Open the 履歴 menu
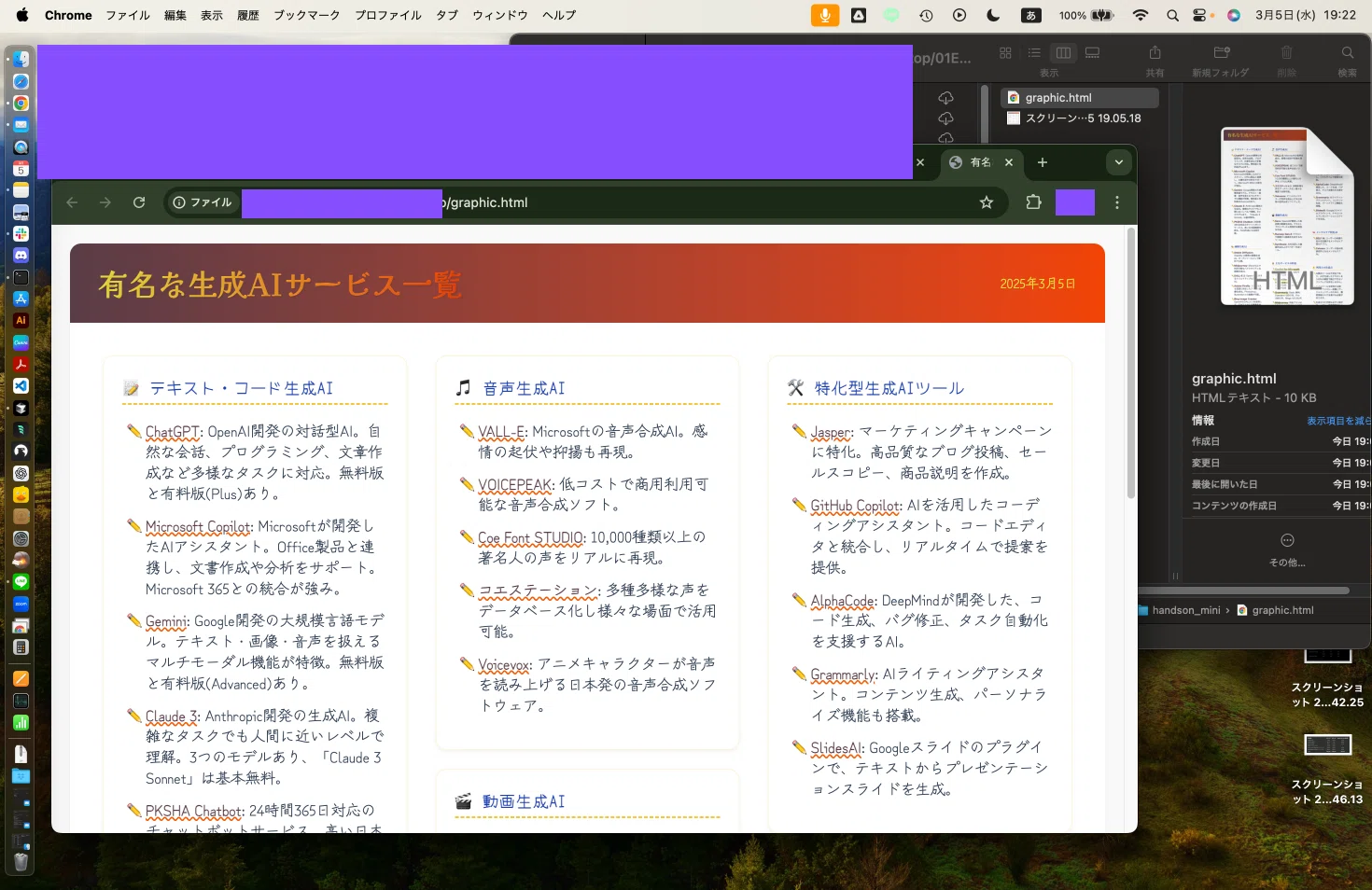 click(x=248, y=15)
